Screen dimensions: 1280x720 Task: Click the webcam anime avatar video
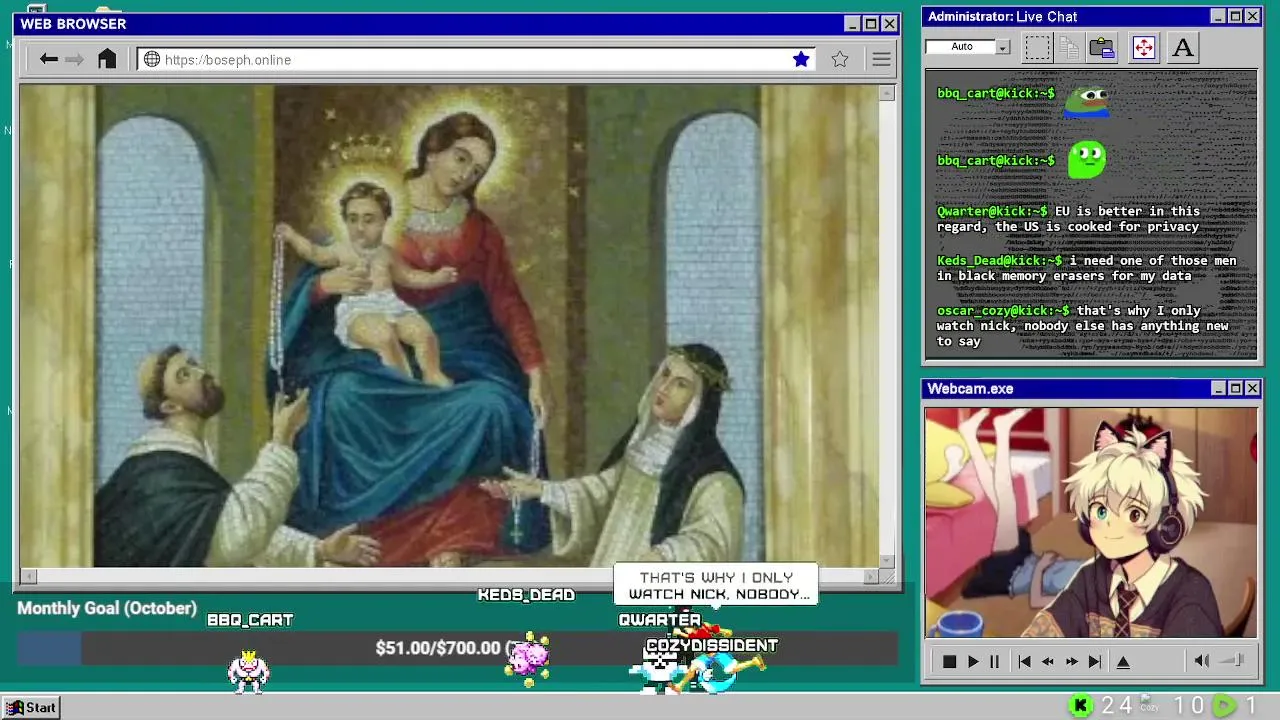coord(1090,522)
